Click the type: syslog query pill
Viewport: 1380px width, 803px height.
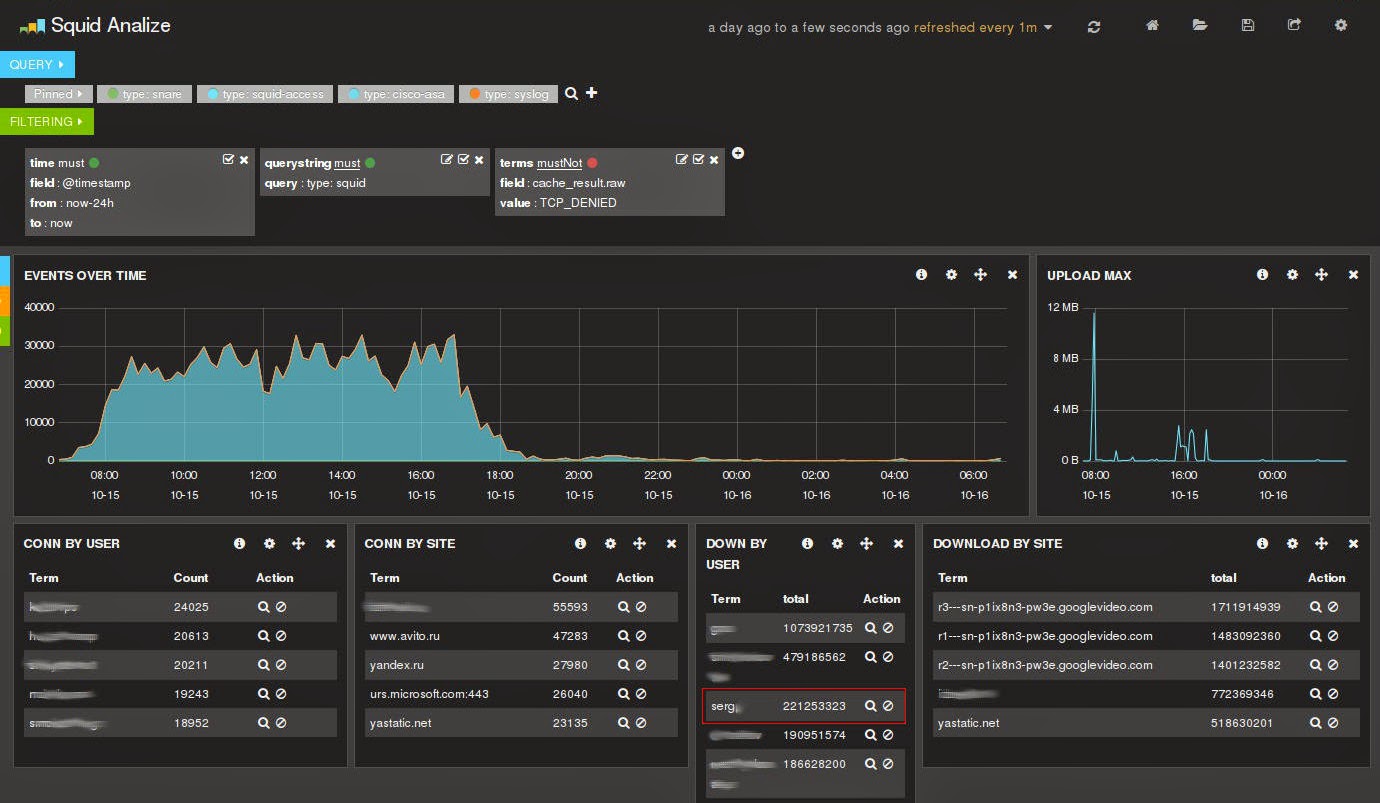pyautogui.click(x=509, y=94)
